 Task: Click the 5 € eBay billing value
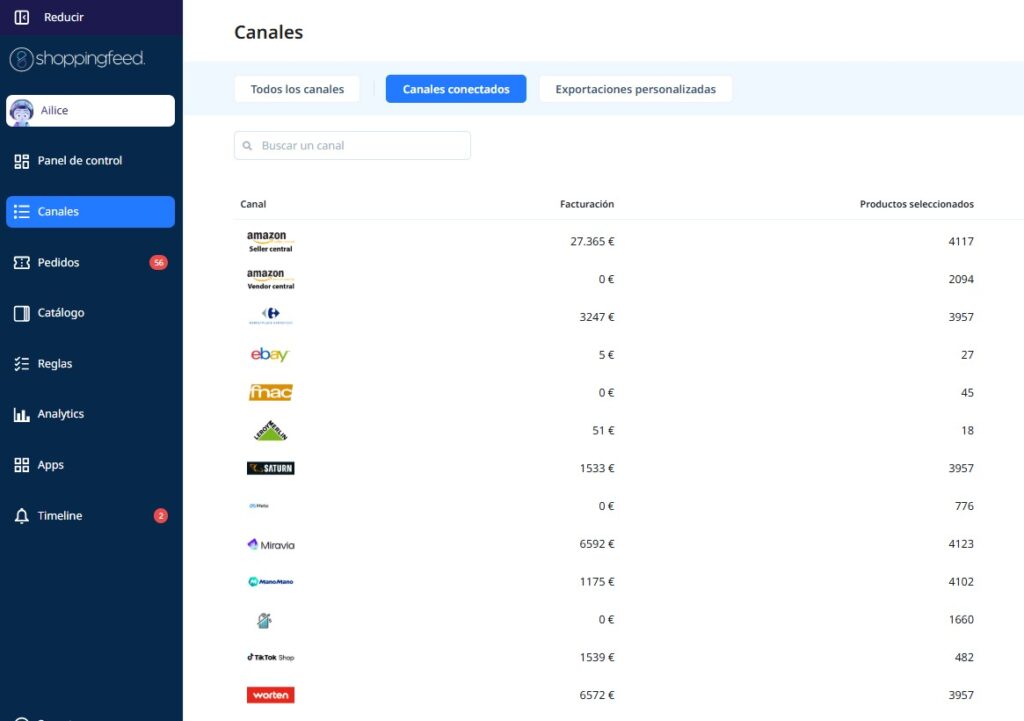606,355
